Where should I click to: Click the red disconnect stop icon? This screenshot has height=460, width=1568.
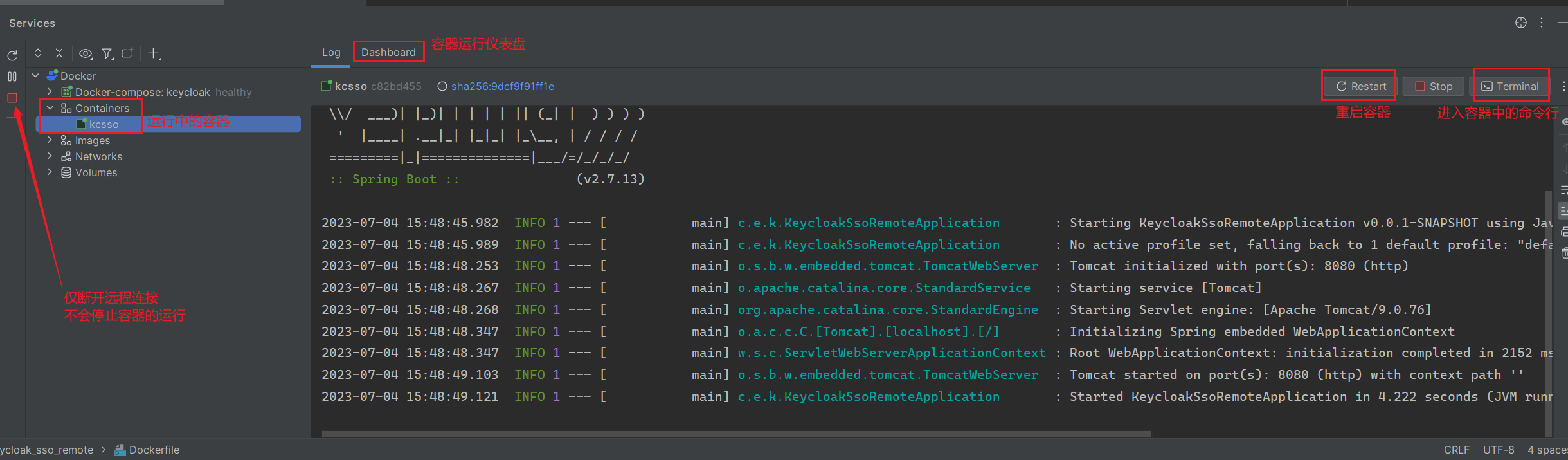pos(12,98)
